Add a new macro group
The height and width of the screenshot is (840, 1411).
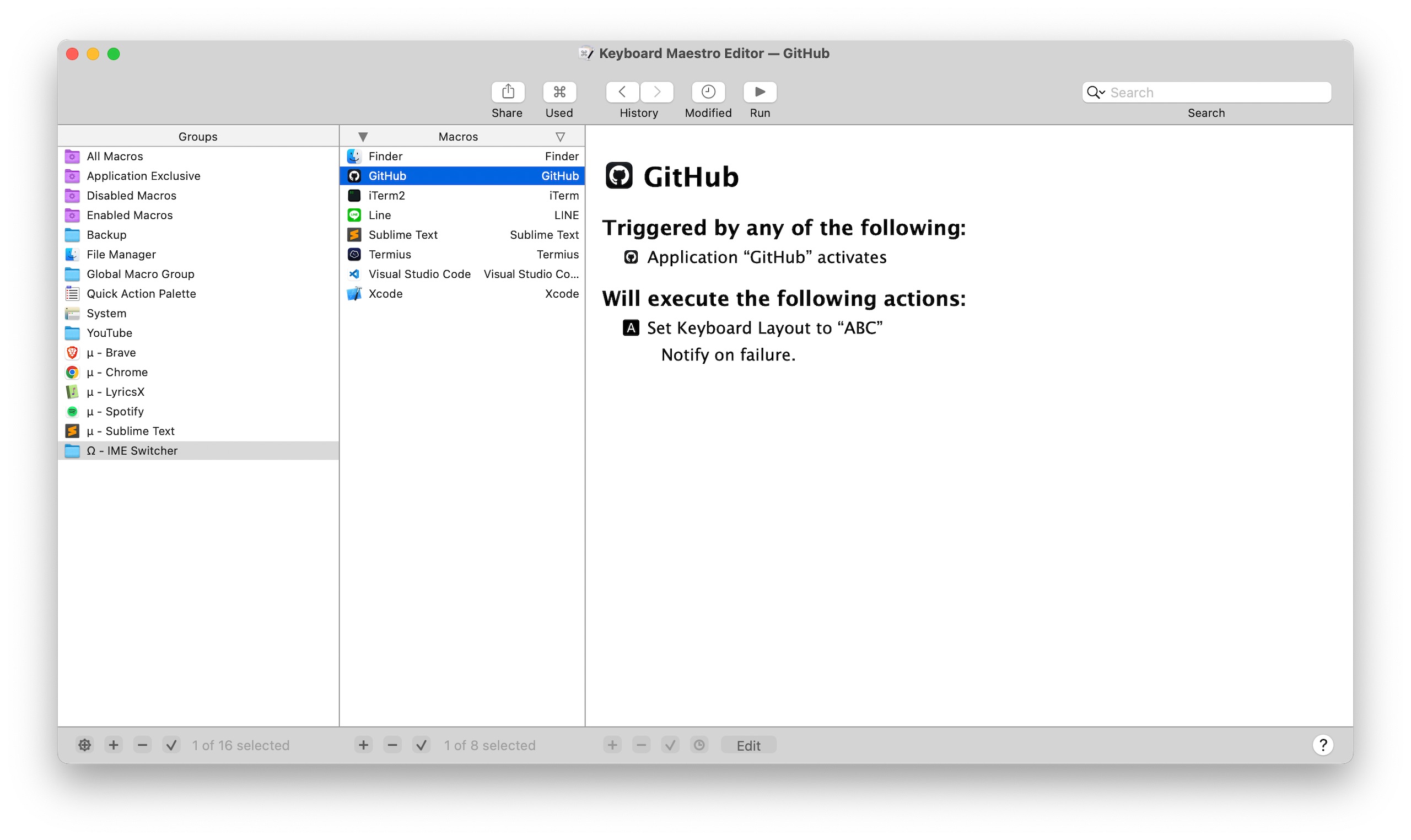(x=113, y=745)
